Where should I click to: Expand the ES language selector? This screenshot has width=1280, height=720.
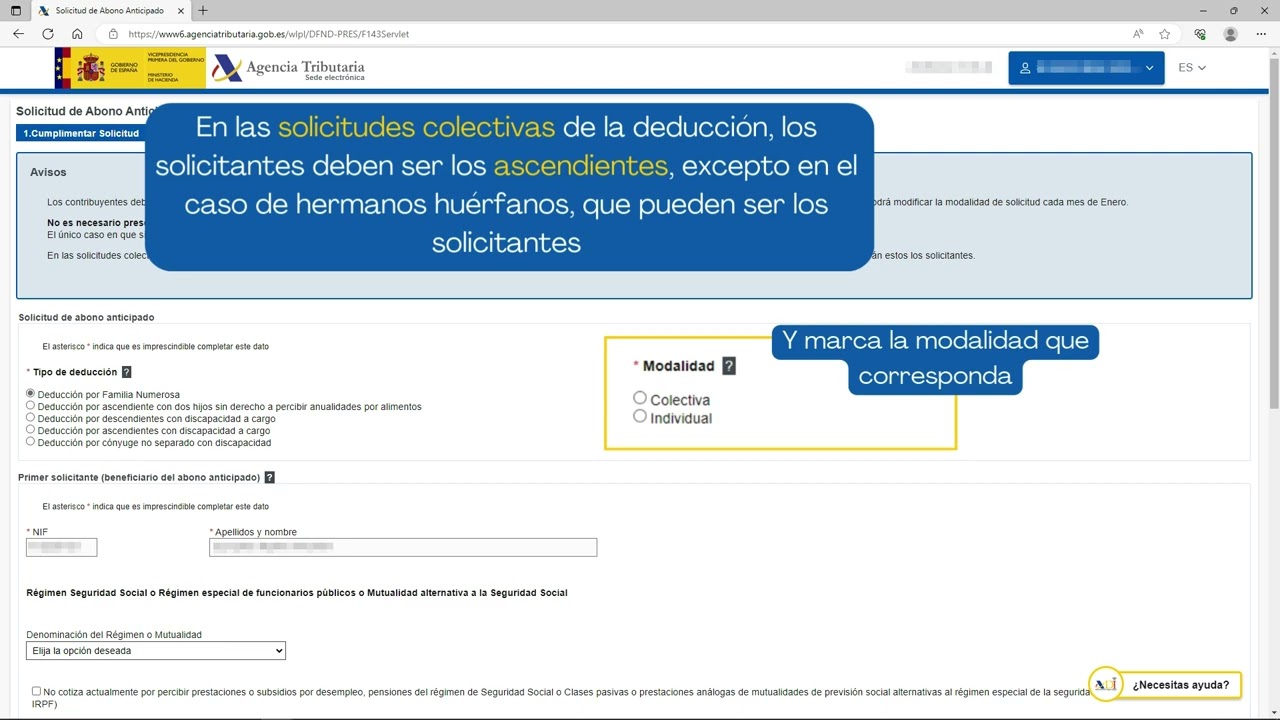tap(1191, 68)
